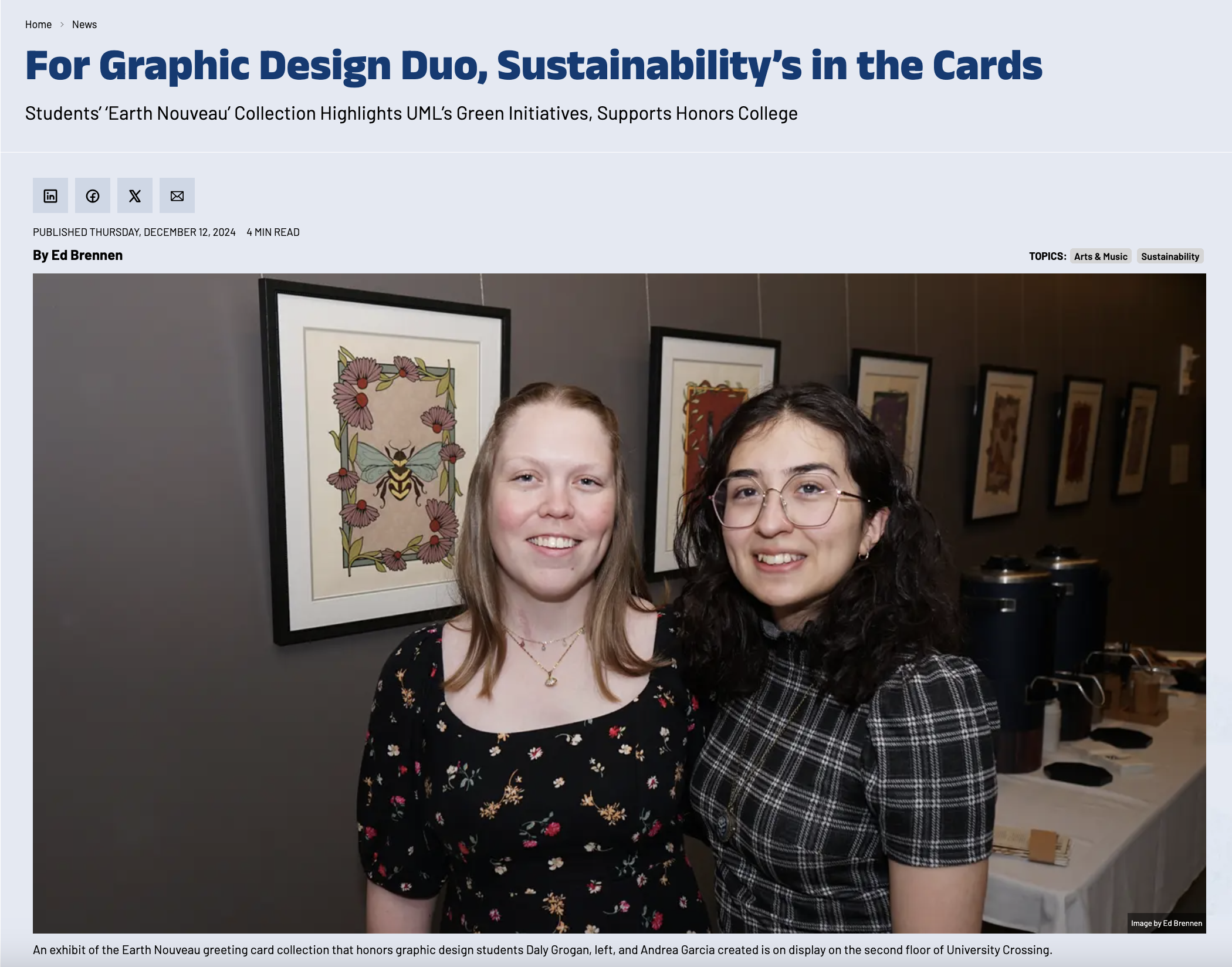Click the Image by Ed Brennen credit

tap(1166, 923)
